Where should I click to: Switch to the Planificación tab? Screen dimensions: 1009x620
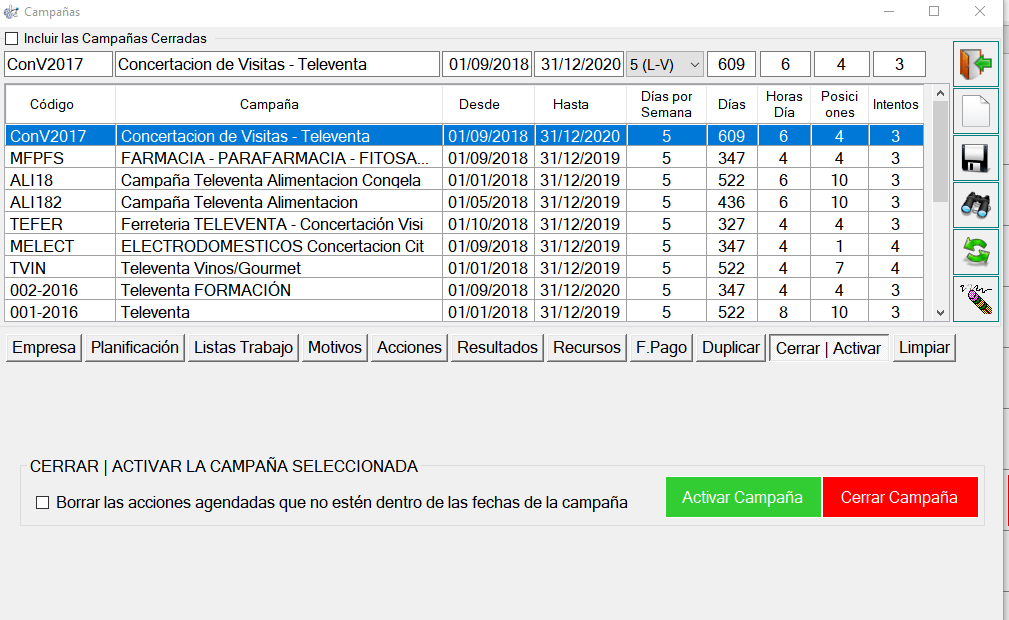(134, 348)
